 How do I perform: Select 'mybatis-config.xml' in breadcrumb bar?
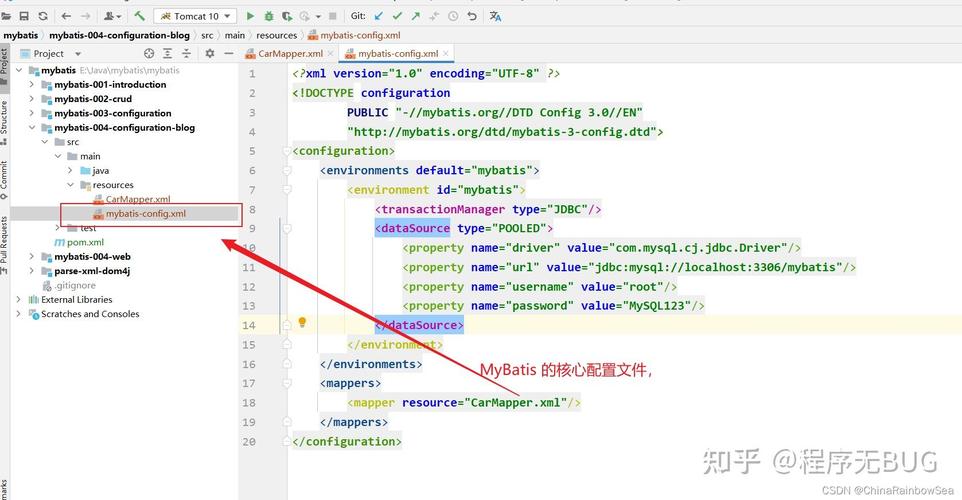click(354, 35)
